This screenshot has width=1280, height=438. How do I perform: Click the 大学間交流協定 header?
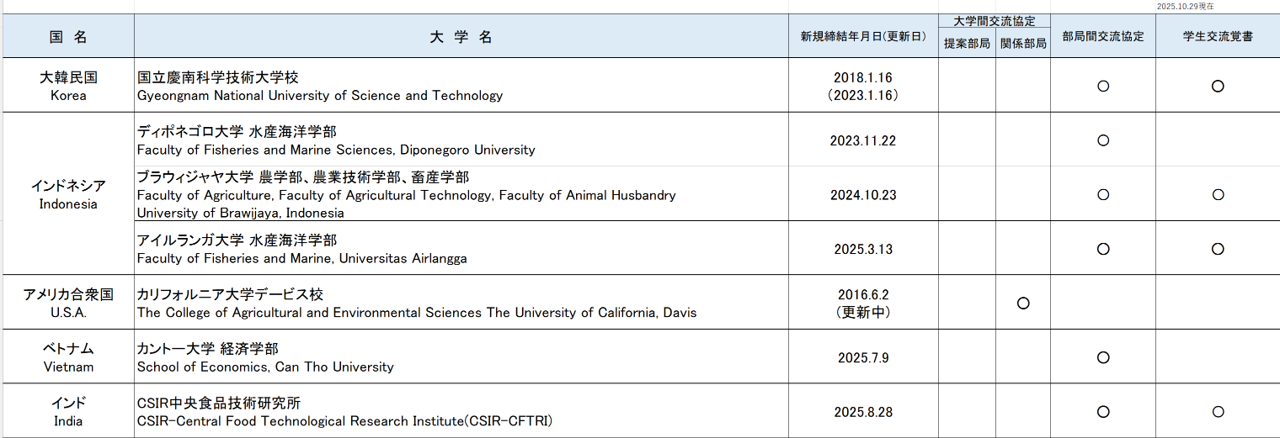click(x=994, y=21)
